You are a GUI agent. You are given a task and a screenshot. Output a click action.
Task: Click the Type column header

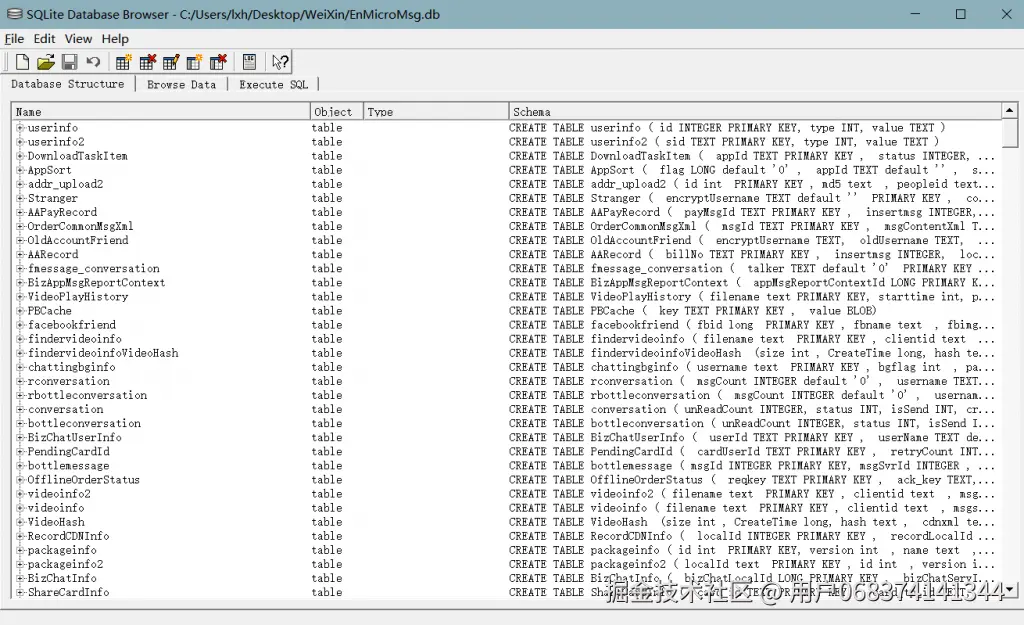436,112
